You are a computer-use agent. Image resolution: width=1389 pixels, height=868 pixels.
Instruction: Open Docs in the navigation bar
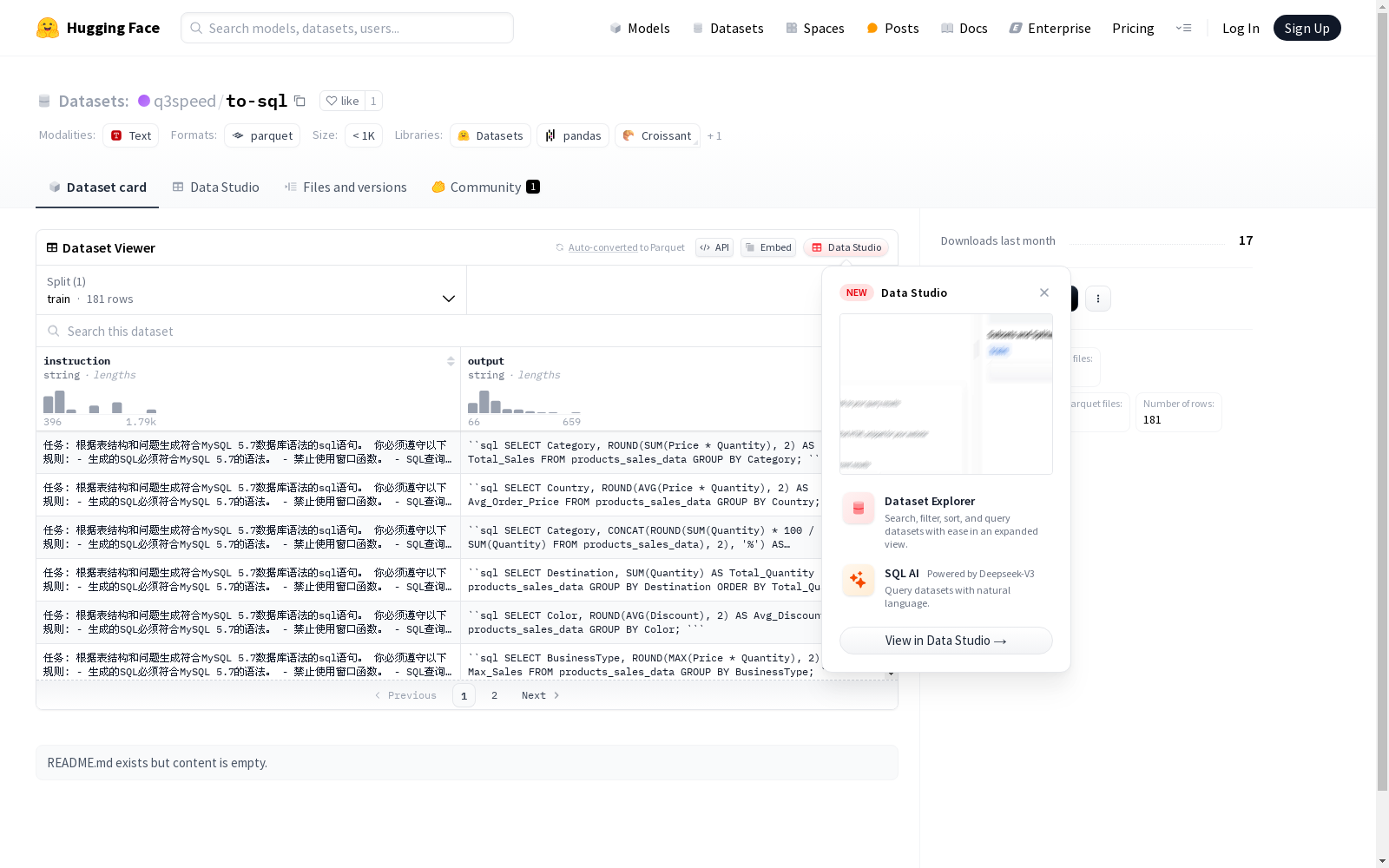tap(964, 28)
